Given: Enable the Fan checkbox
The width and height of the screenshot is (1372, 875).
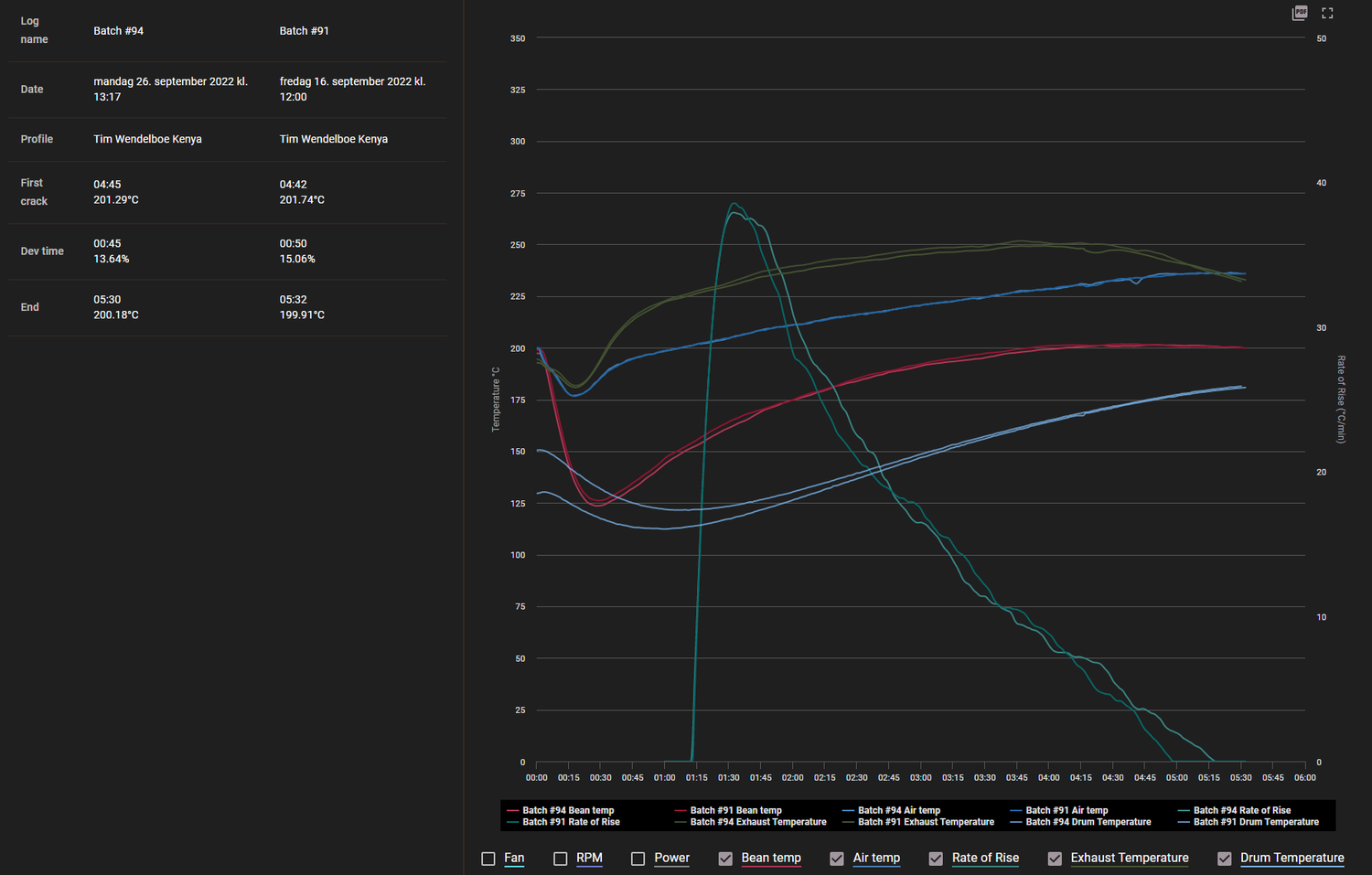Looking at the screenshot, I should pos(488,859).
